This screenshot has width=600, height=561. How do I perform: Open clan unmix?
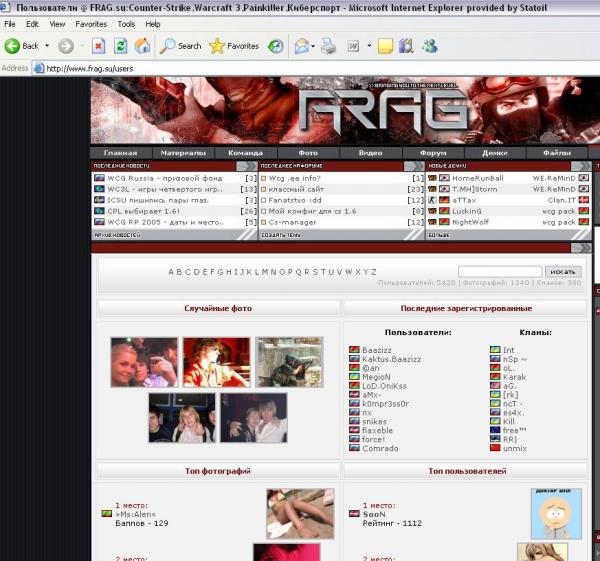(x=515, y=448)
